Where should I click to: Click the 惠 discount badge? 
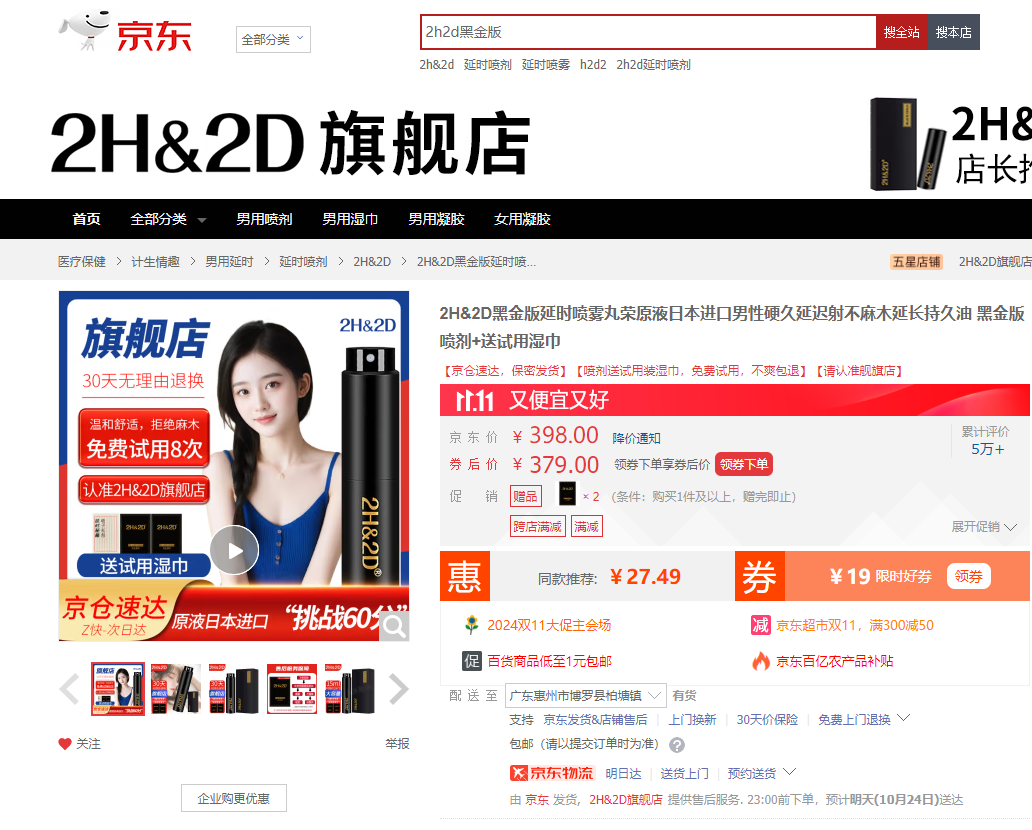465,576
